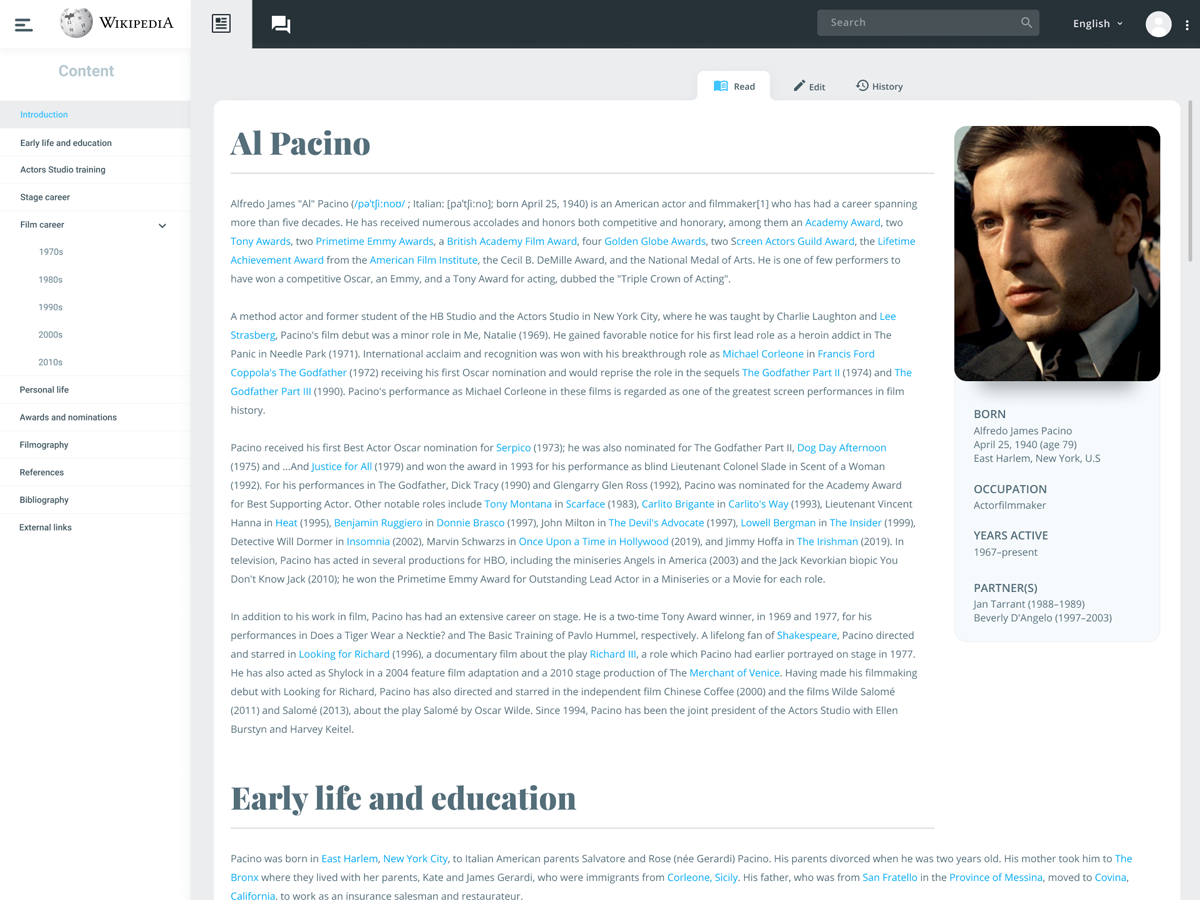The width and height of the screenshot is (1200, 900).
Task: Click the search magnifier icon
Action: pyautogui.click(x=1026, y=21)
